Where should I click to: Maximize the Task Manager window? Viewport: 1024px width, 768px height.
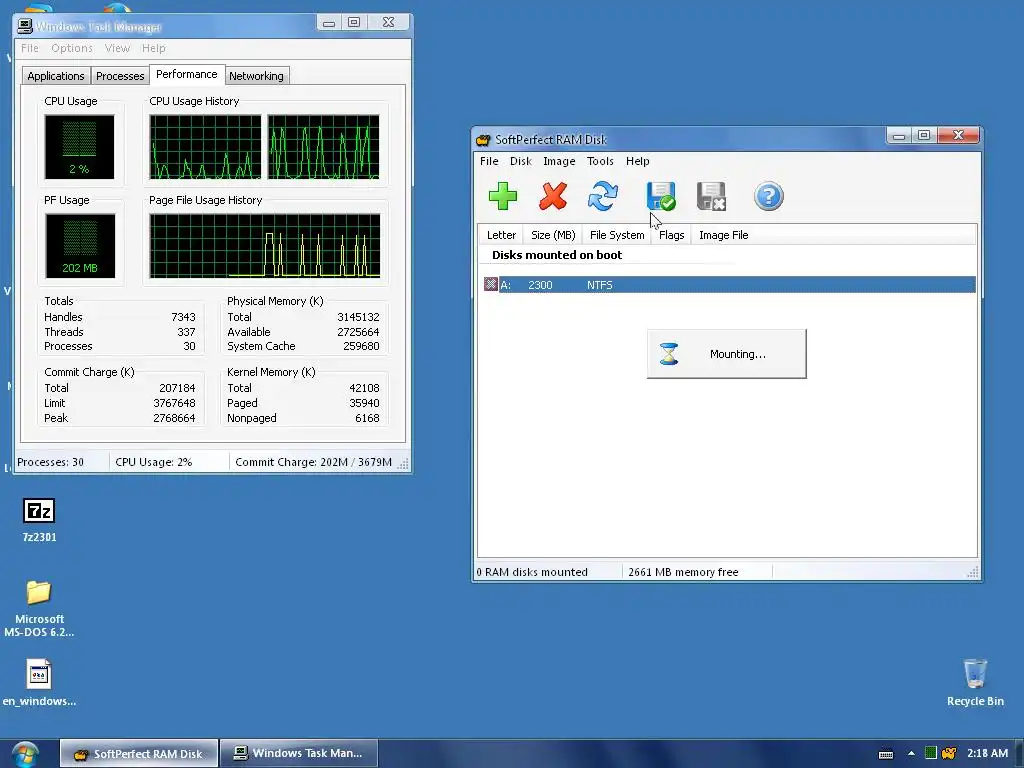pyautogui.click(x=354, y=22)
